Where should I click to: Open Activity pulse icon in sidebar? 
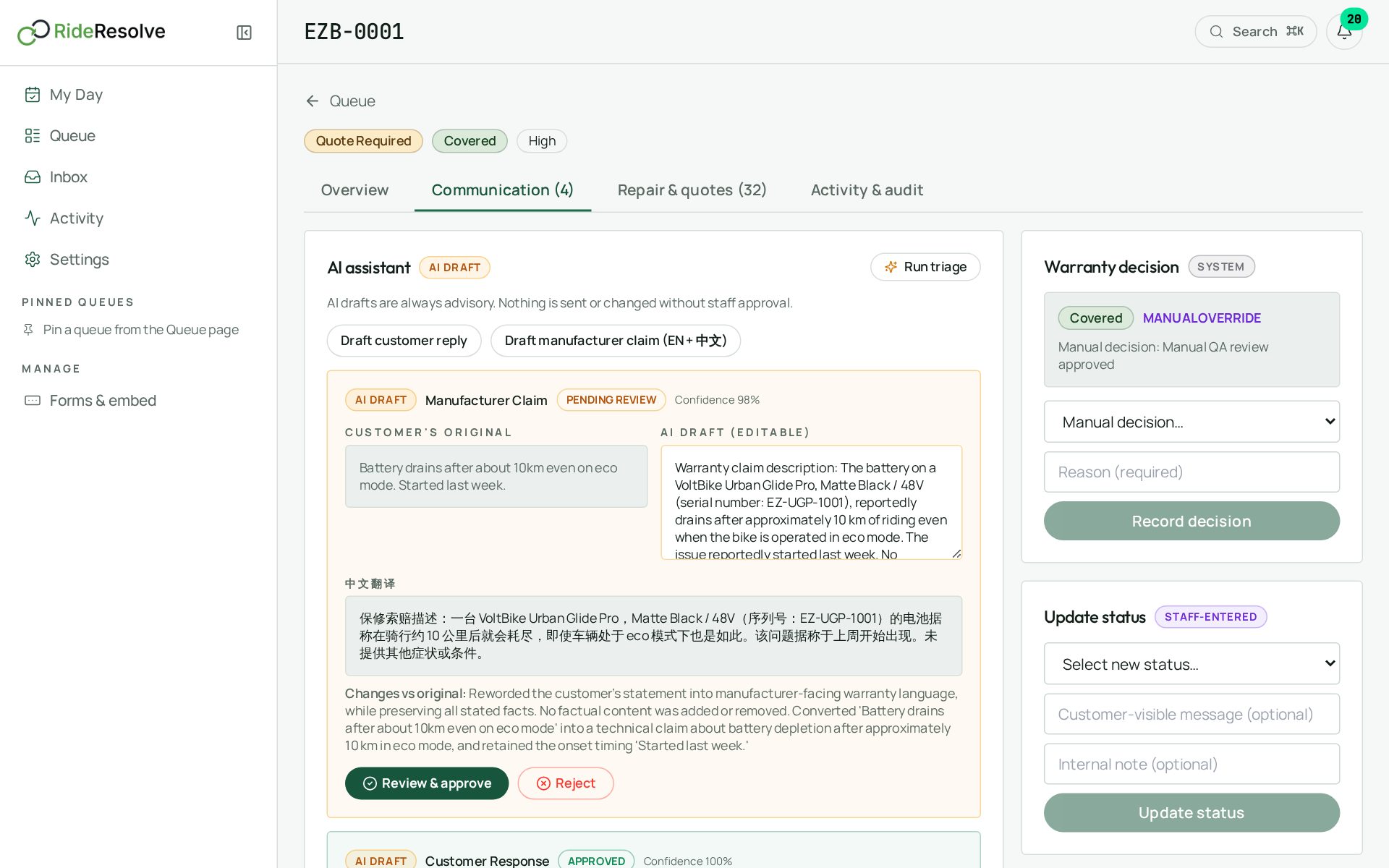(33, 218)
